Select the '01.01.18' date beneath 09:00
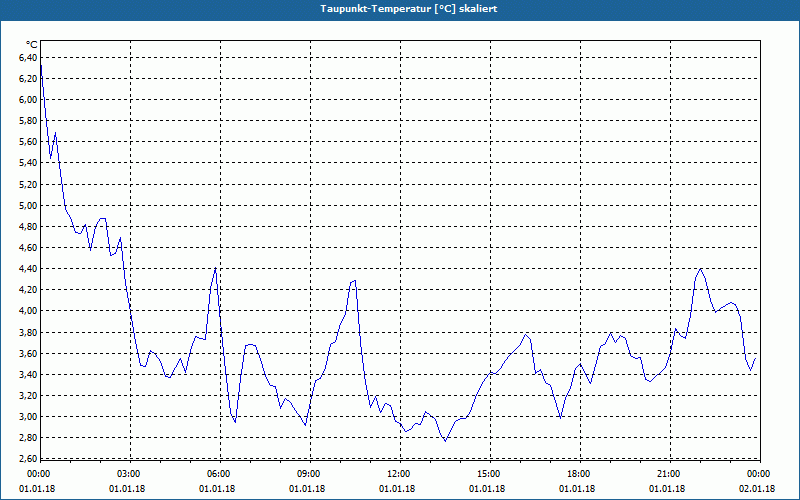800x500 pixels. tap(307, 489)
